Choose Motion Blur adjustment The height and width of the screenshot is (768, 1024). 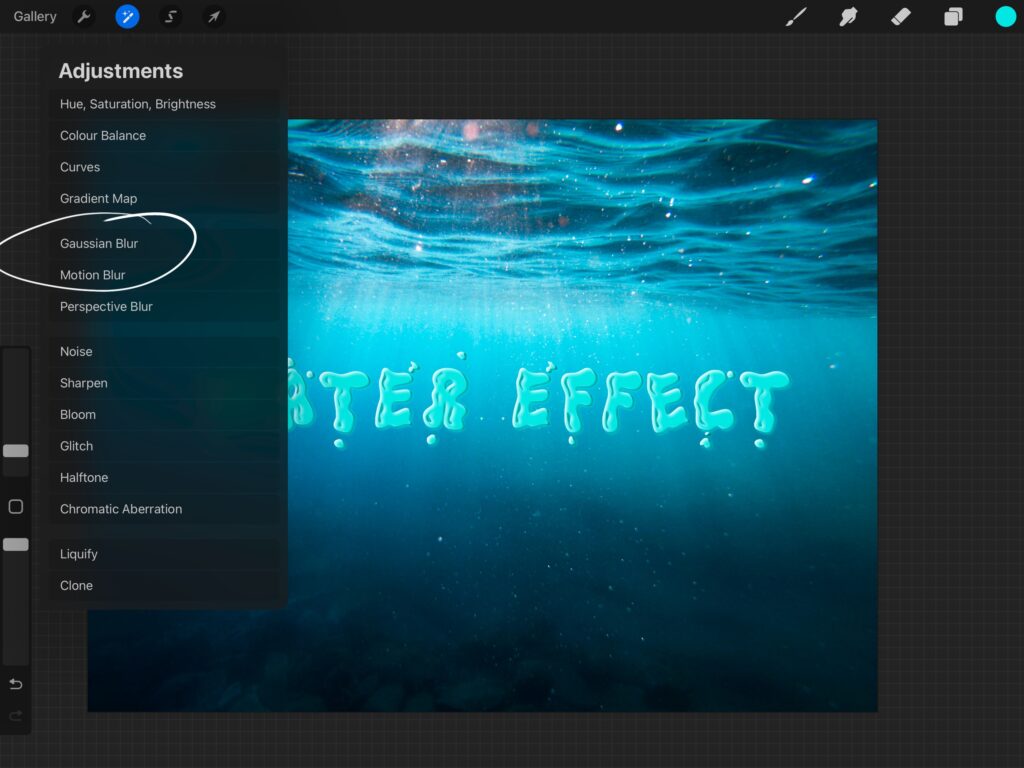[x=93, y=275]
